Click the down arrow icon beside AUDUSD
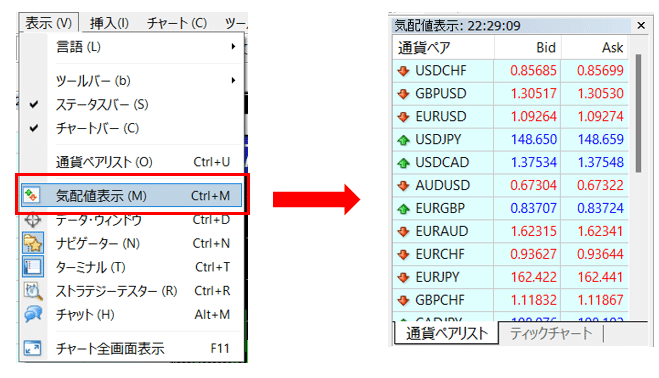 pos(403,185)
